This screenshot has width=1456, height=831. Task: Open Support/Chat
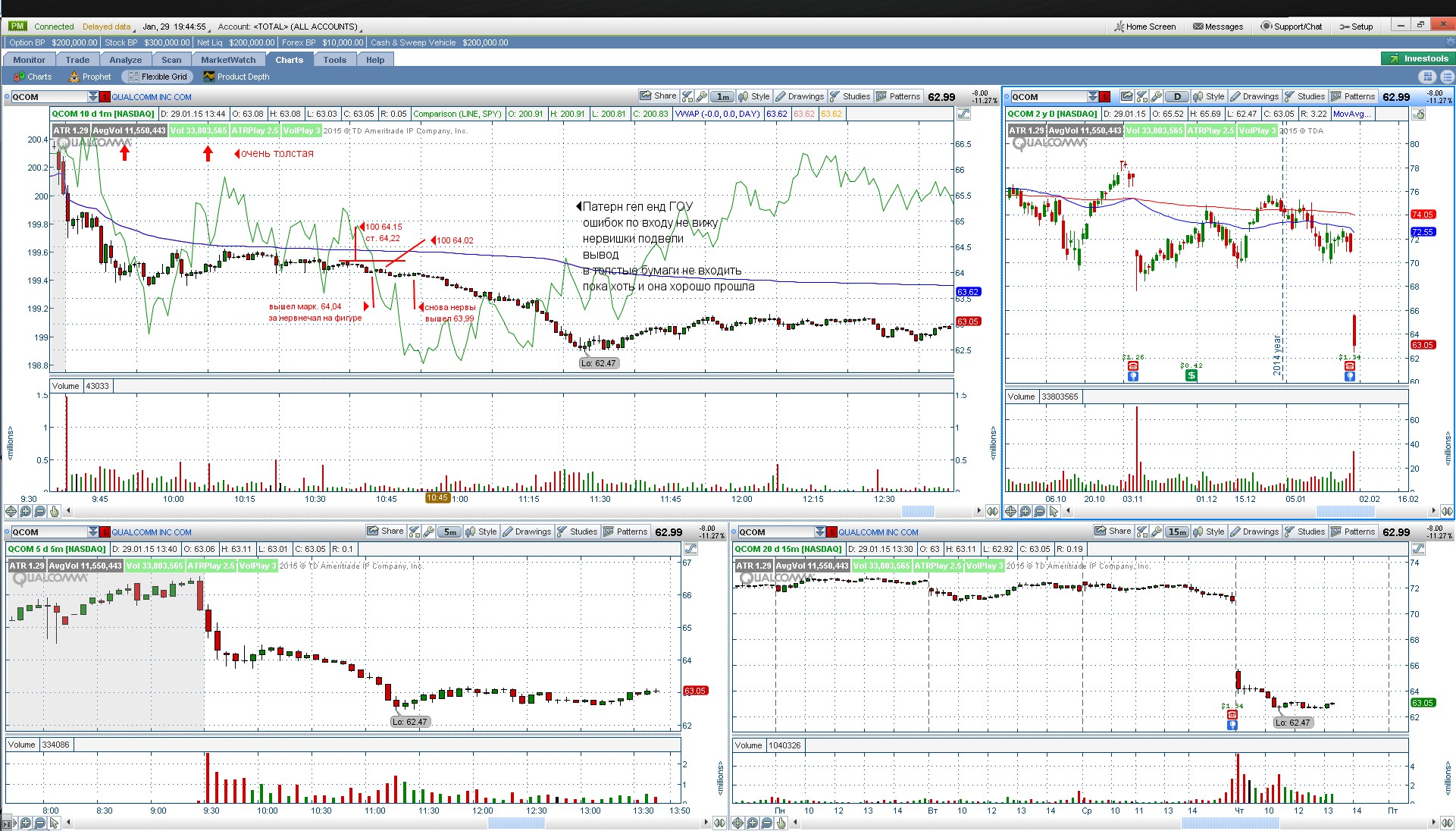pos(1292,27)
